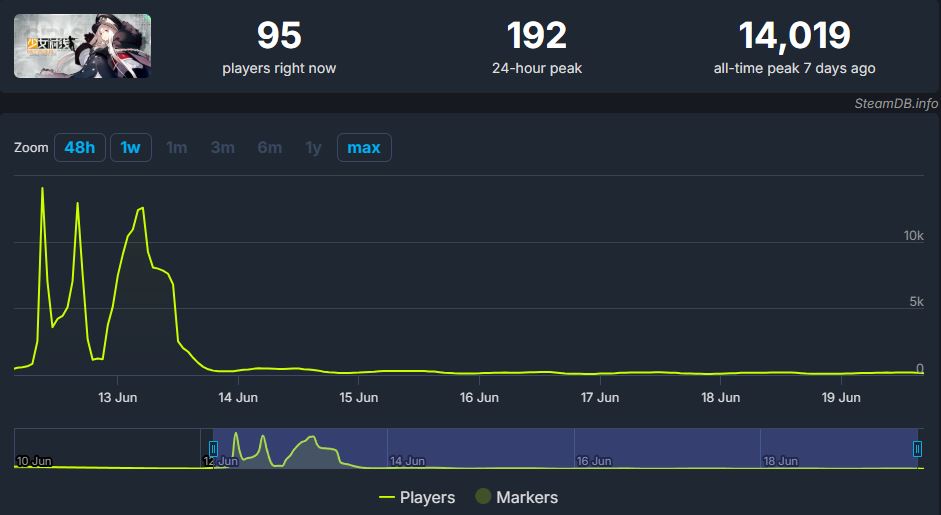Click the 19 Jun axis label

tap(841, 397)
